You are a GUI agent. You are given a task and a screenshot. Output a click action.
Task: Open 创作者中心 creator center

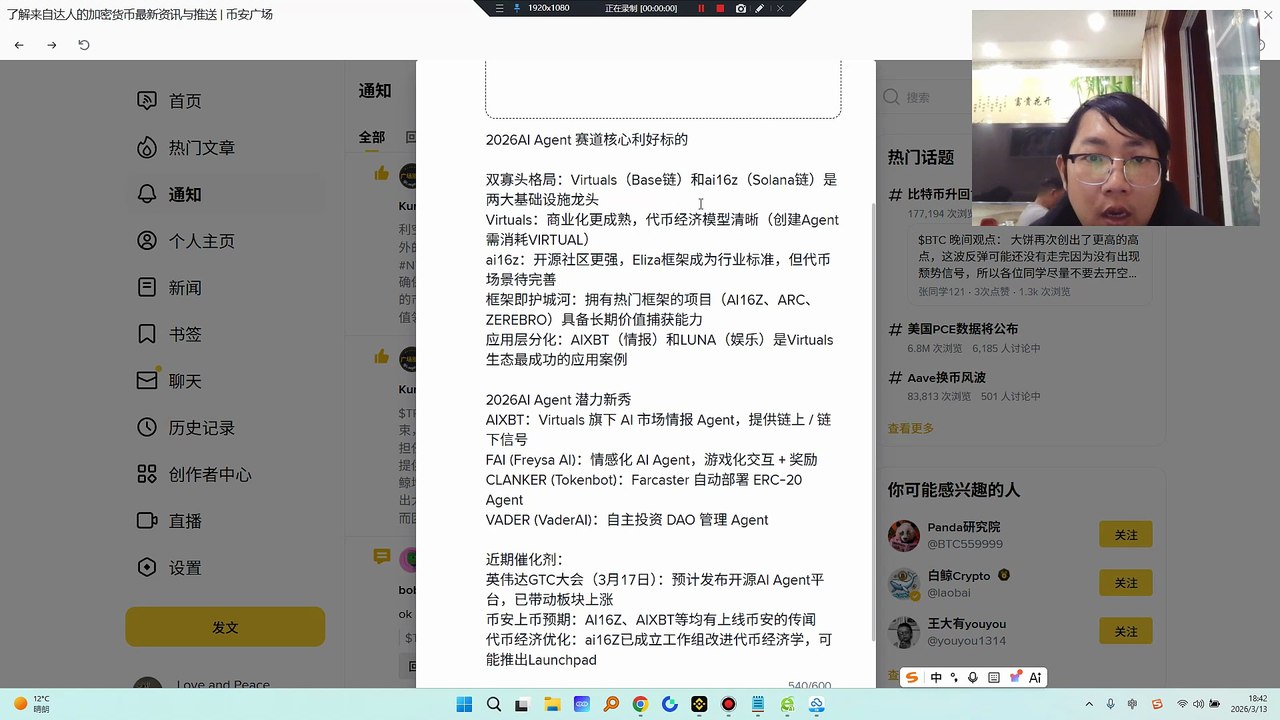tap(194, 474)
